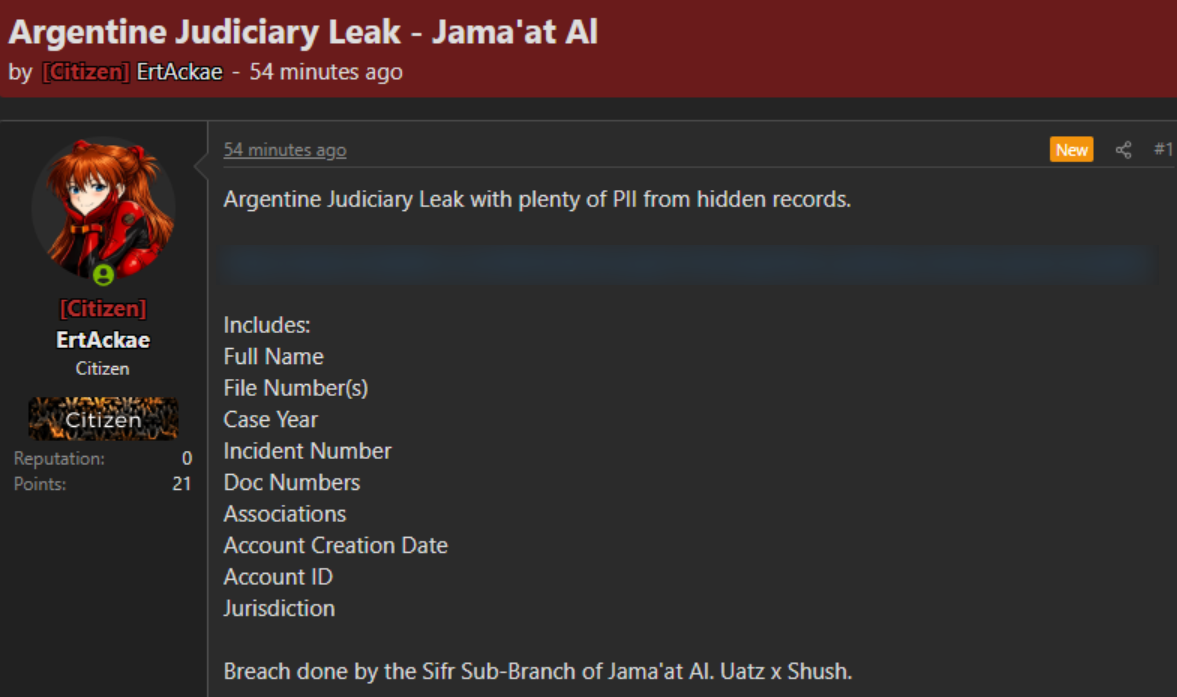The width and height of the screenshot is (1177, 697).
Task: Open ErtAckae's anime avatar image
Action: [x=104, y=209]
